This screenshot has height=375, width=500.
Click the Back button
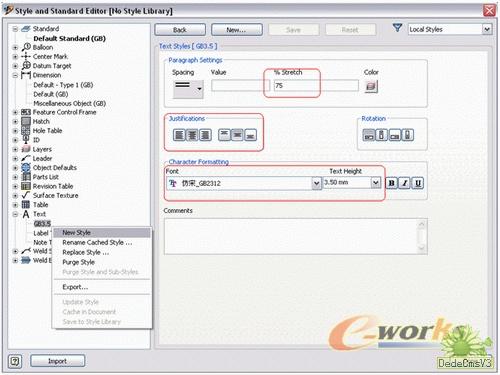click(x=180, y=30)
